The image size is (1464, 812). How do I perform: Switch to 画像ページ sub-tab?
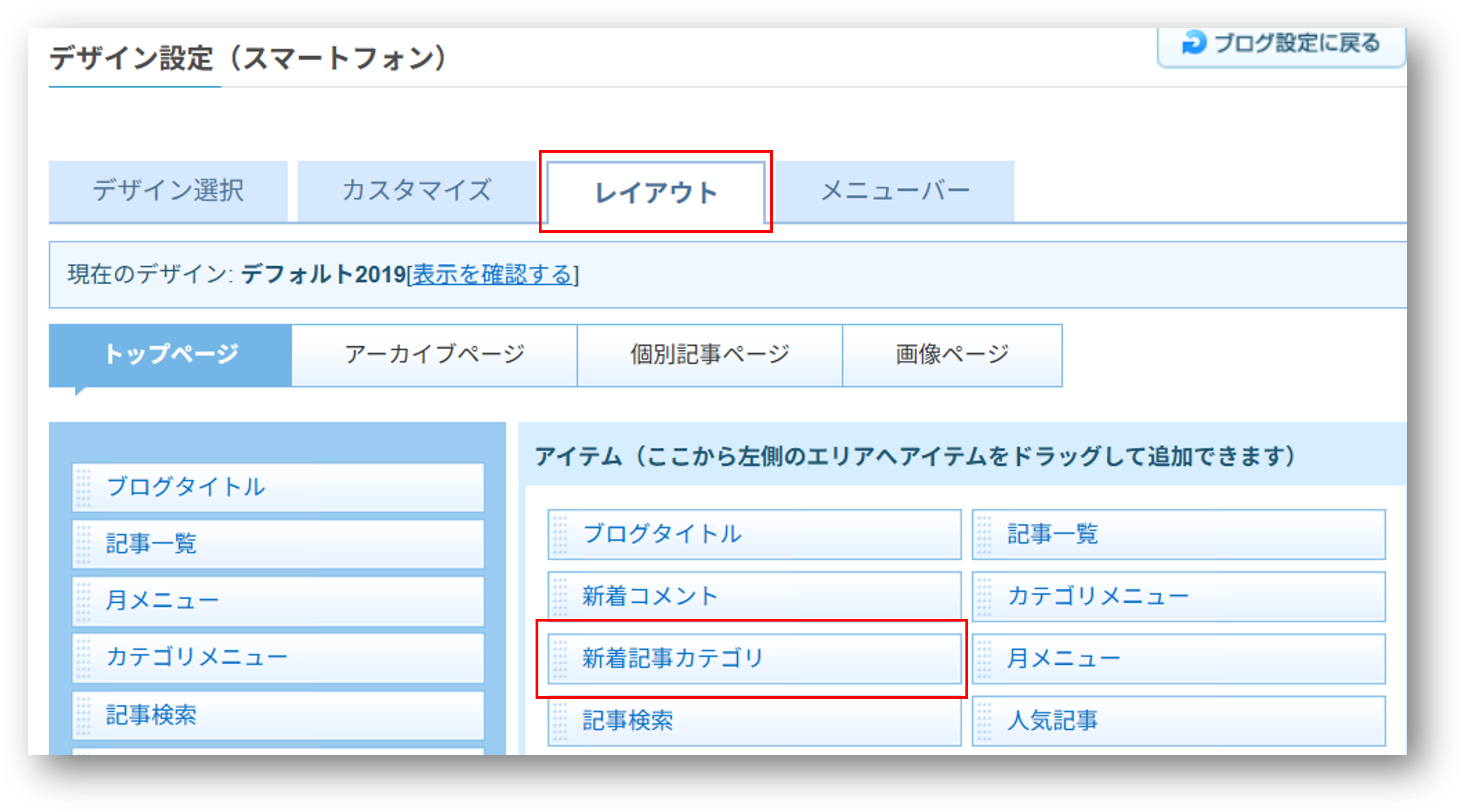tap(953, 355)
